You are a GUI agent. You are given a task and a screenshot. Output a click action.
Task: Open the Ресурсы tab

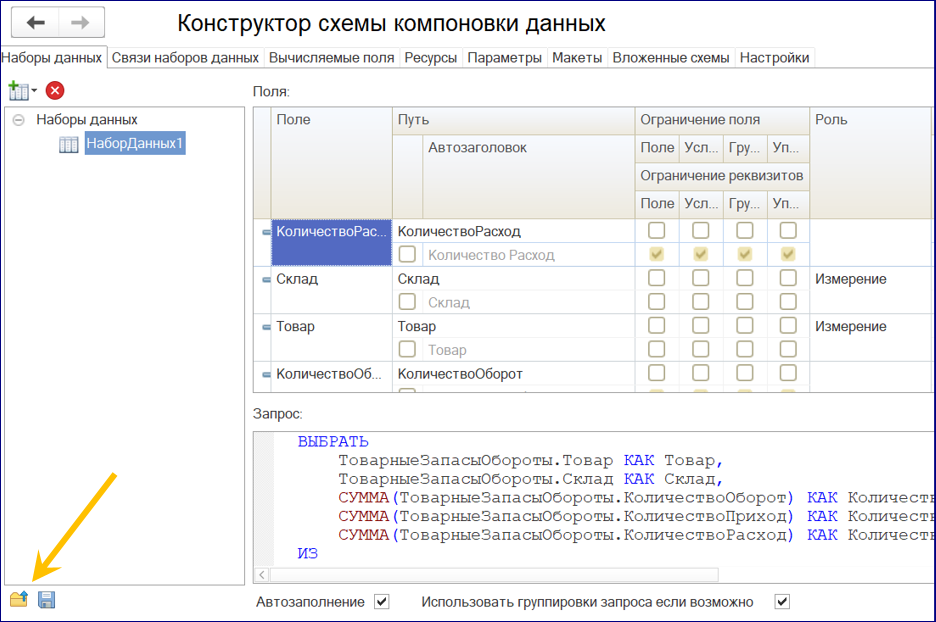pyautogui.click(x=430, y=58)
